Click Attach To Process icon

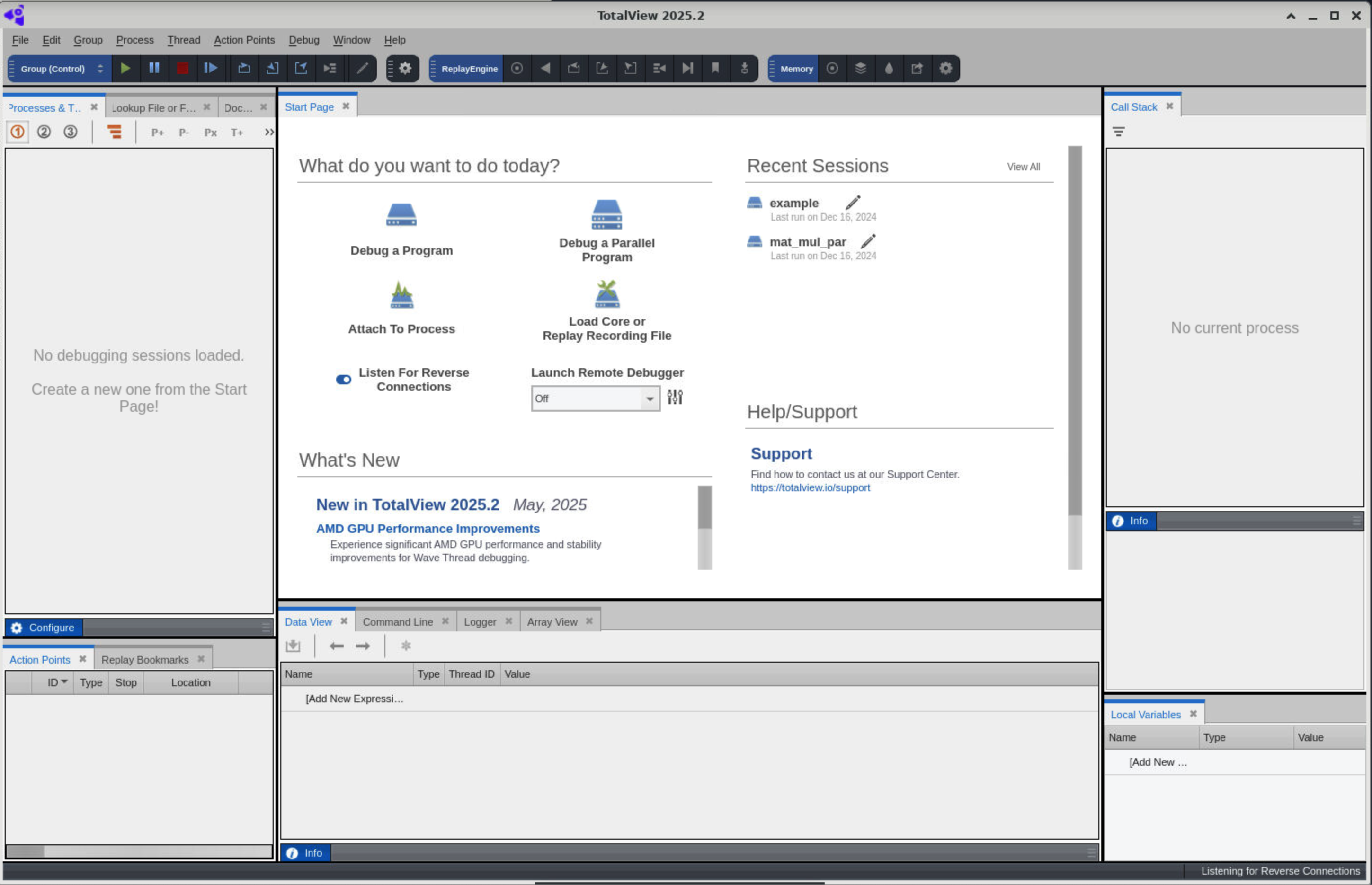401,295
